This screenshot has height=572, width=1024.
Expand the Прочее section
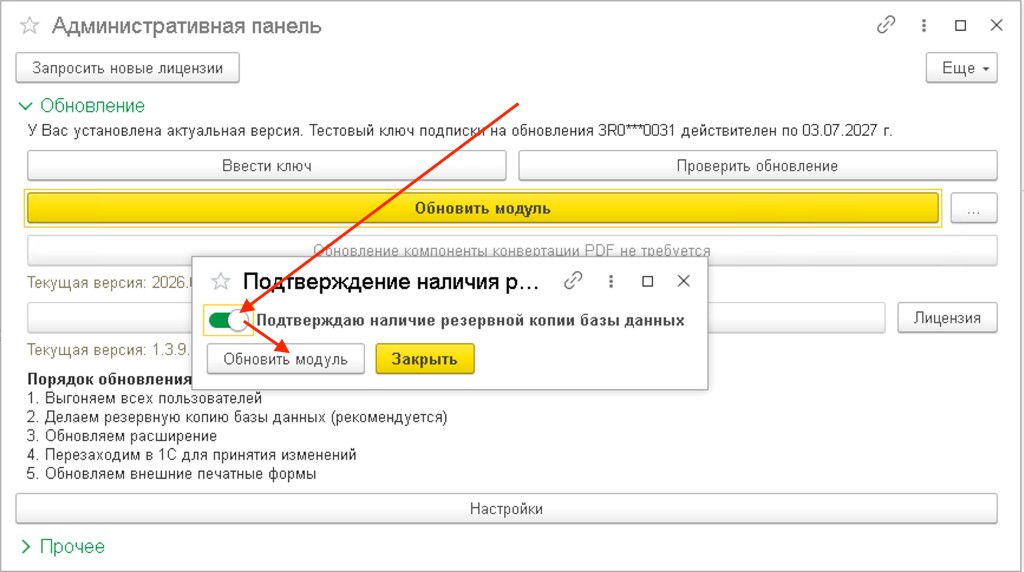point(63,547)
